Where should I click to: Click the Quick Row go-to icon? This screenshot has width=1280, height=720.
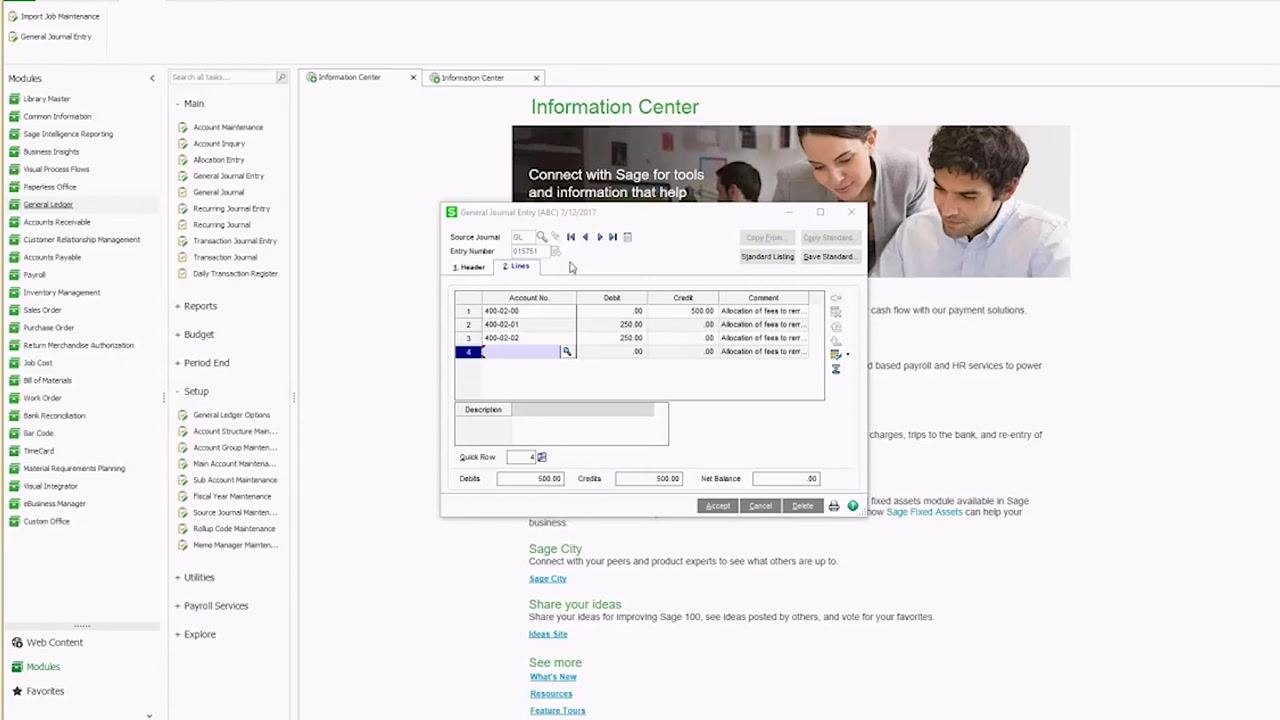(x=542, y=457)
